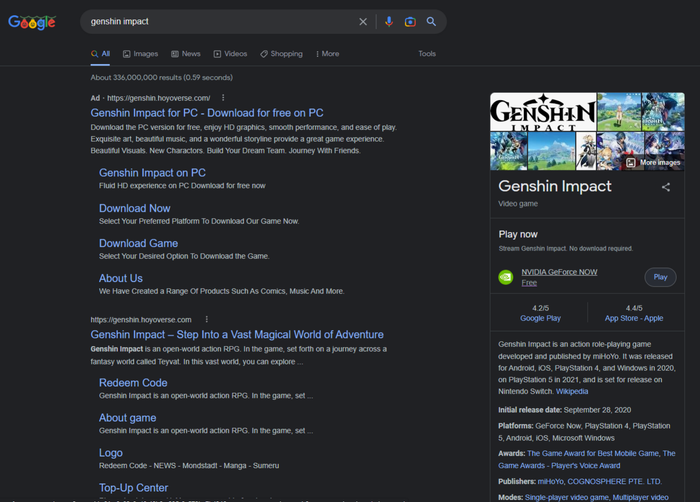Screen dimensions: 700x502
Task: Open the 'Single-player video game' mode link
Action: coord(567,497)
